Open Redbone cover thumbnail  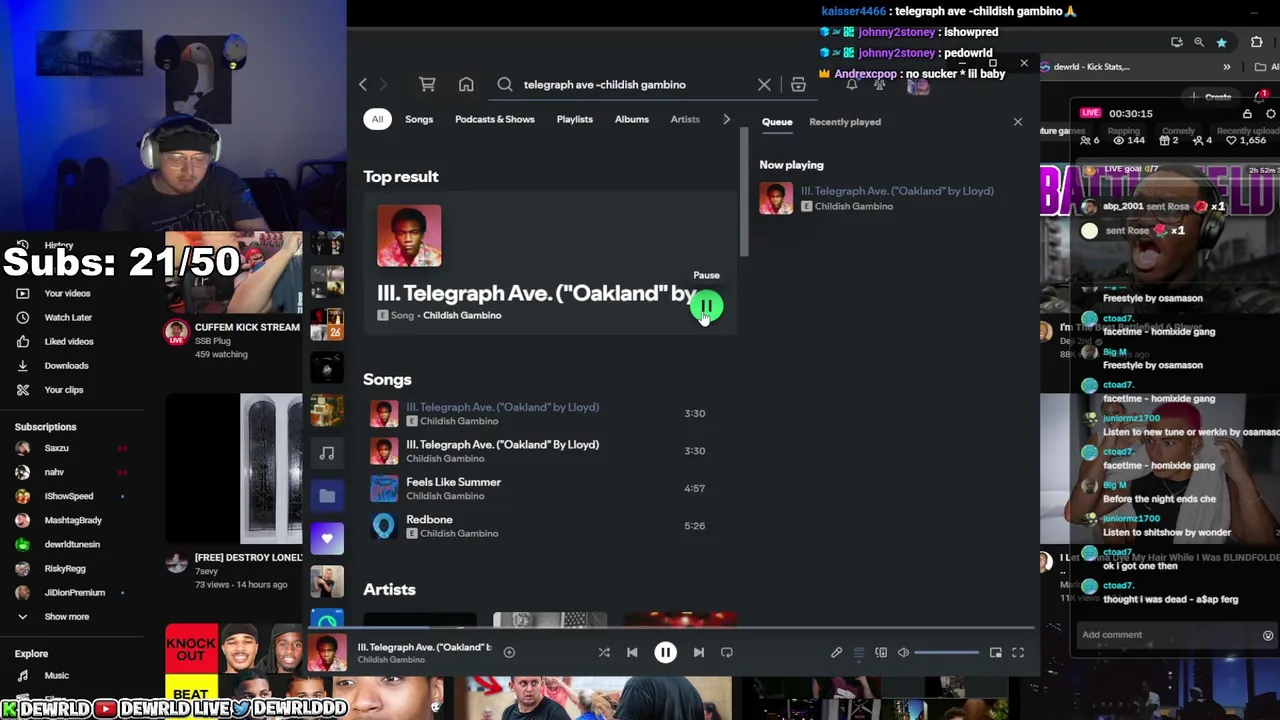pyautogui.click(x=384, y=526)
